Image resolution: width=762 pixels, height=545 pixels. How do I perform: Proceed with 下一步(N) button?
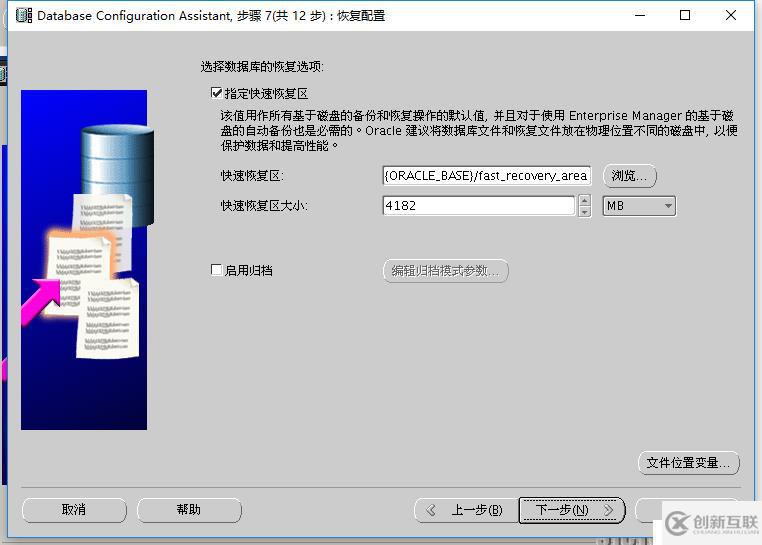coord(572,510)
